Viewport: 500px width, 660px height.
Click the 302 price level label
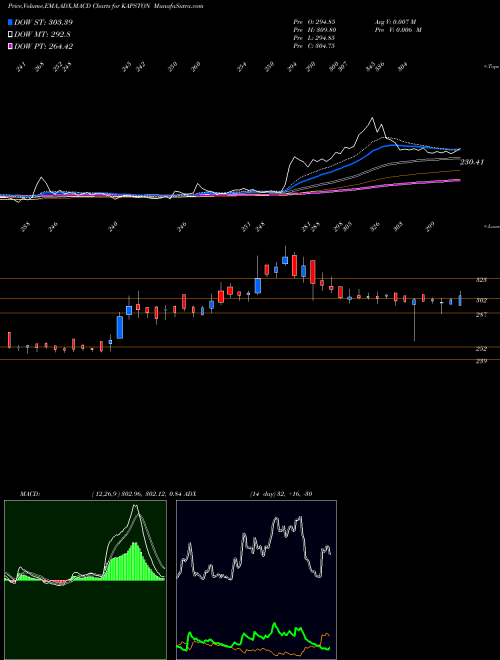coord(481,301)
